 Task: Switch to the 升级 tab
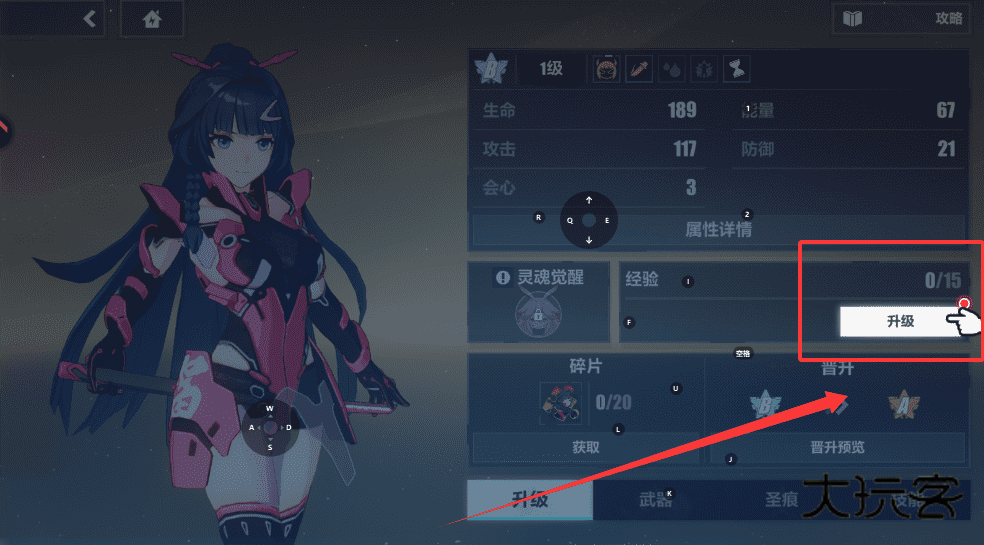[530, 500]
